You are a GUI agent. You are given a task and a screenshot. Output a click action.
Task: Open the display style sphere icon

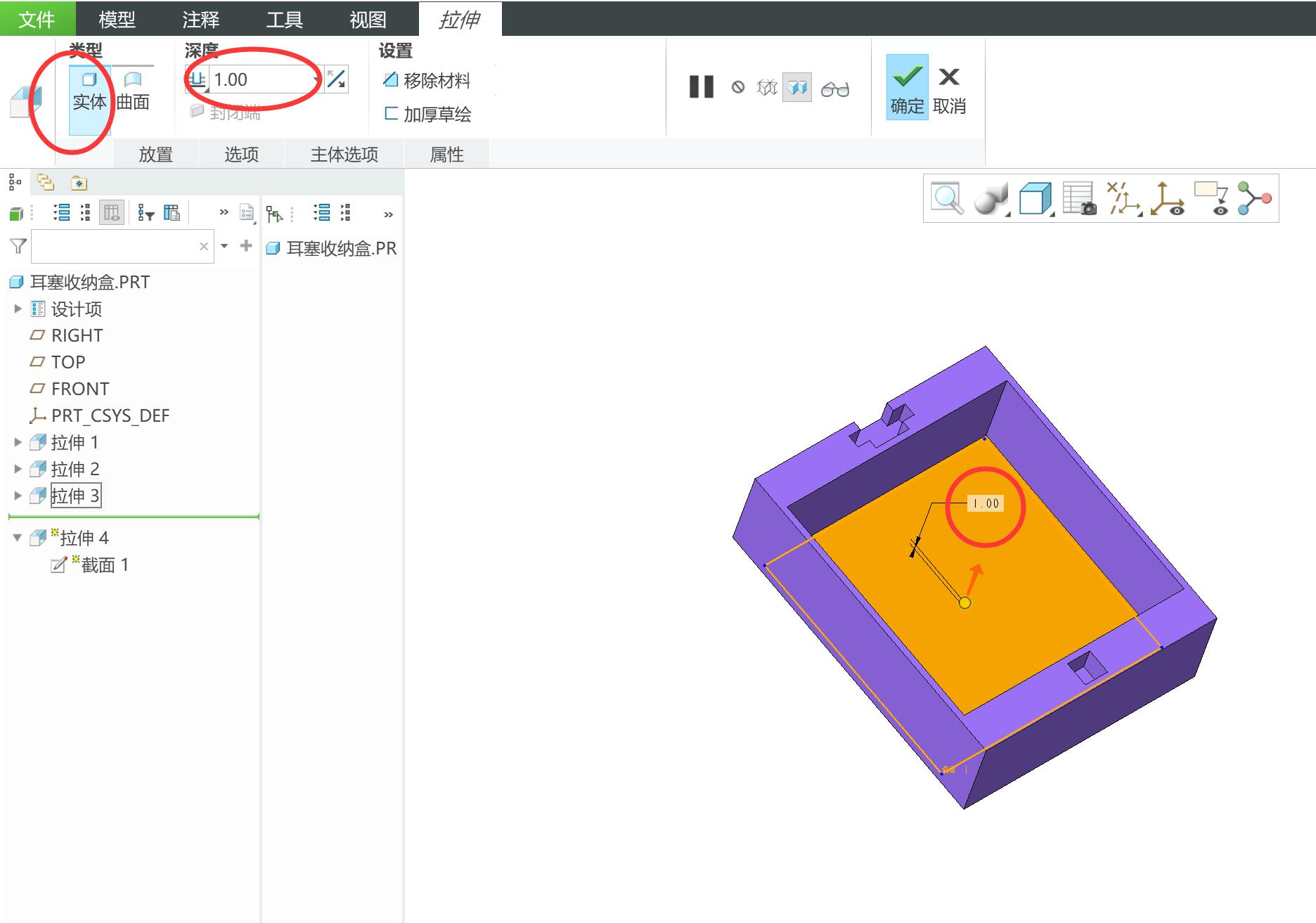991,198
